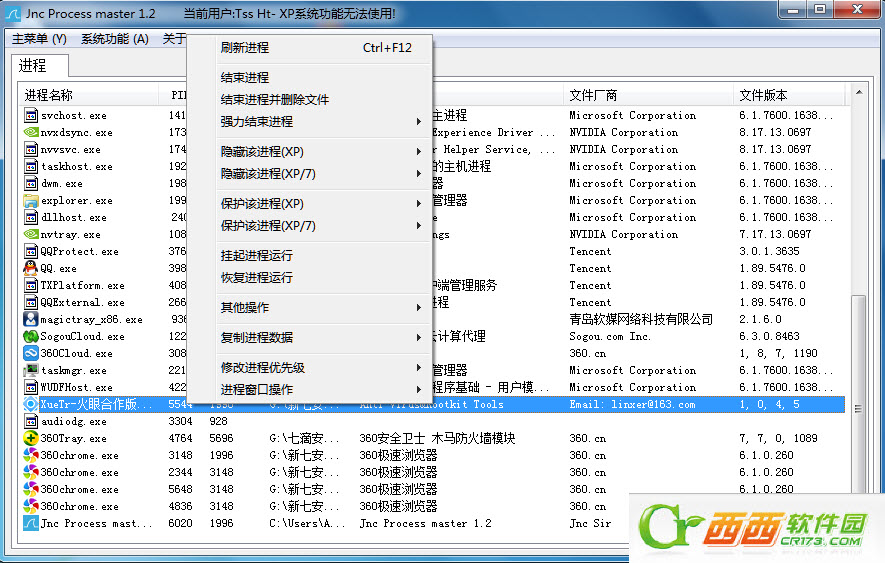Expand the 隐藏该进程(XP) submenu
The height and width of the screenshot is (563, 885).
tap(419, 151)
